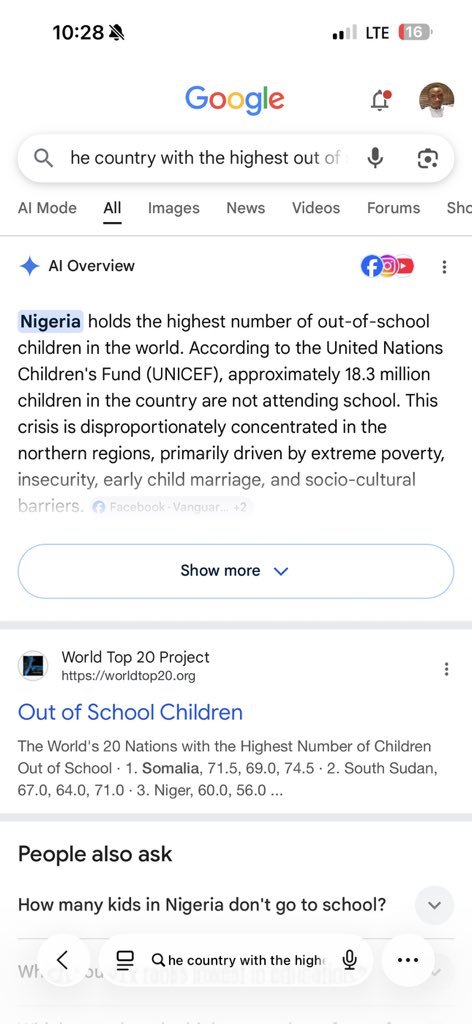This screenshot has height=1024, width=472.
Task: Tap the microphone voice search icon
Action: click(x=375, y=158)
